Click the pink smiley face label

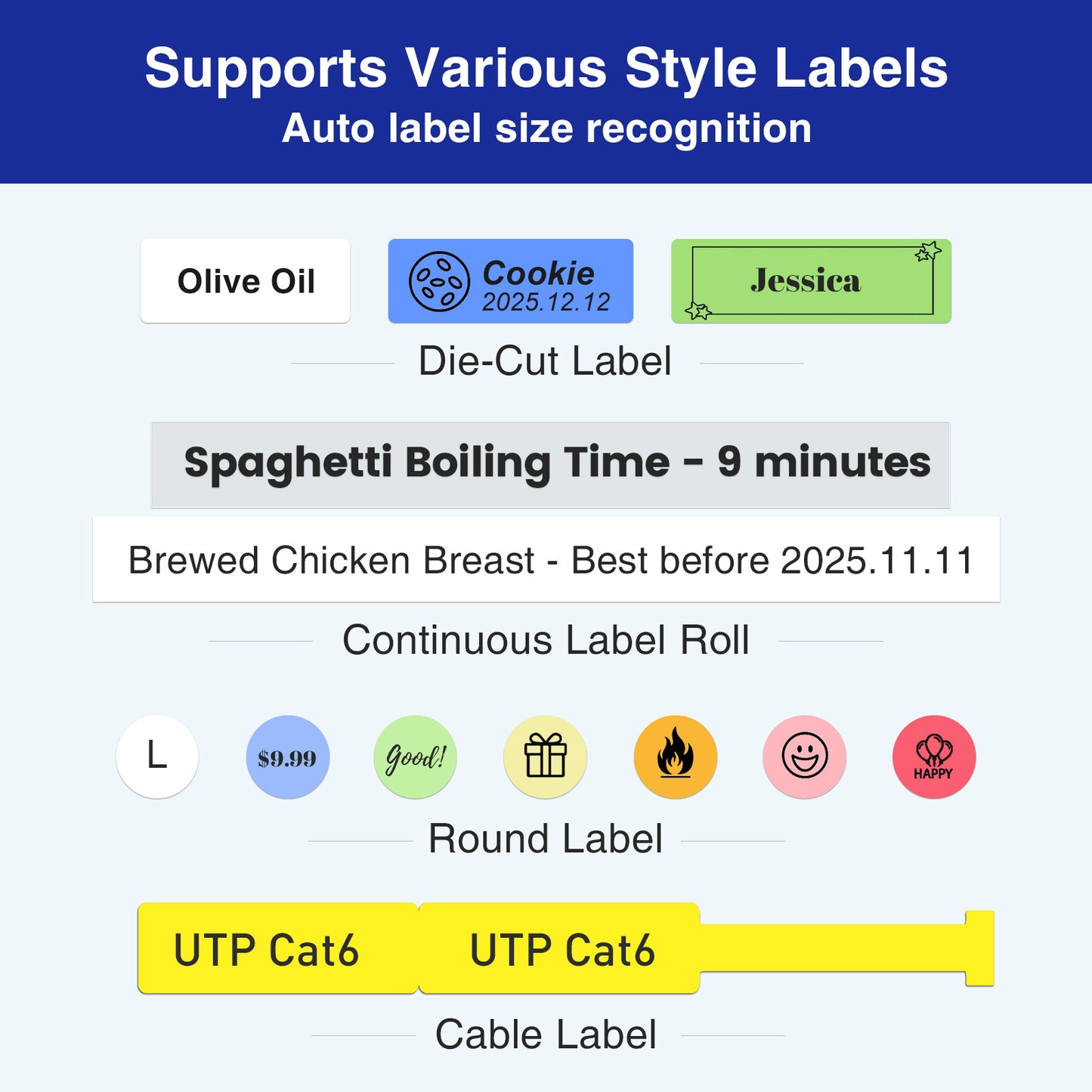point(804,756)
